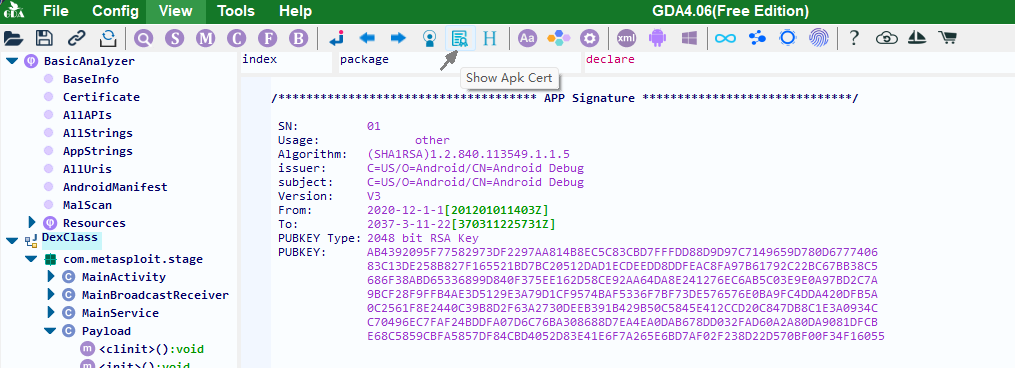Select BaseInfo in the tree
The height and width of the screenshot is (368, 1015).
click(x=91, y=79)
